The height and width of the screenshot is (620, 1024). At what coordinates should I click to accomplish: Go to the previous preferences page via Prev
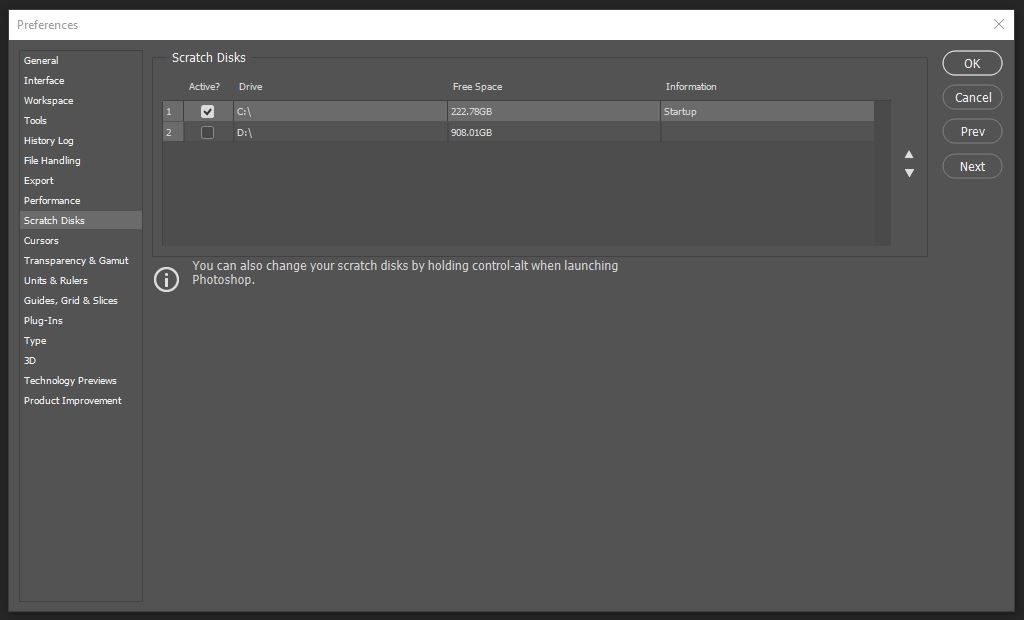click(x=971, y=131)
